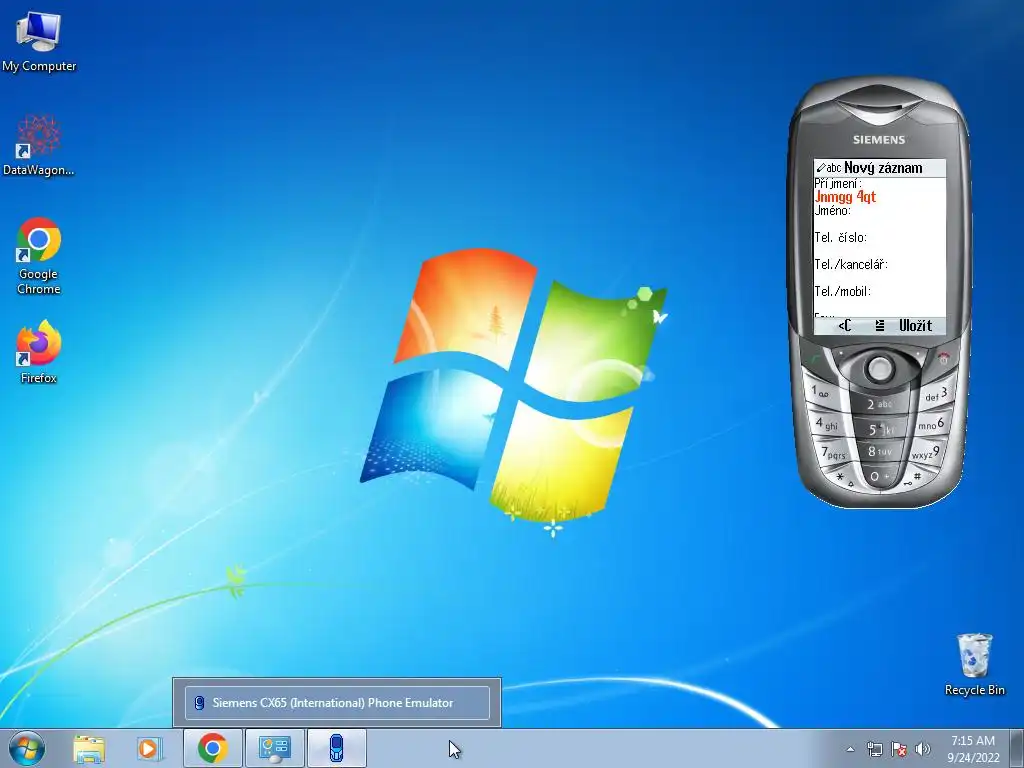The image size is (1024, 768).
Task: Tap the phone's 8 tuv key
Action: click(x=879, y=451)
